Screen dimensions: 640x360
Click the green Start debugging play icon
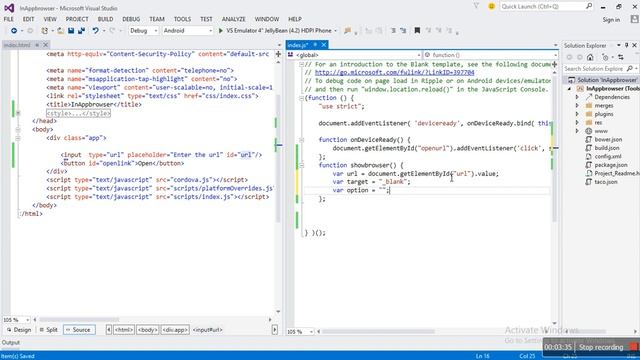click(220, 31)
